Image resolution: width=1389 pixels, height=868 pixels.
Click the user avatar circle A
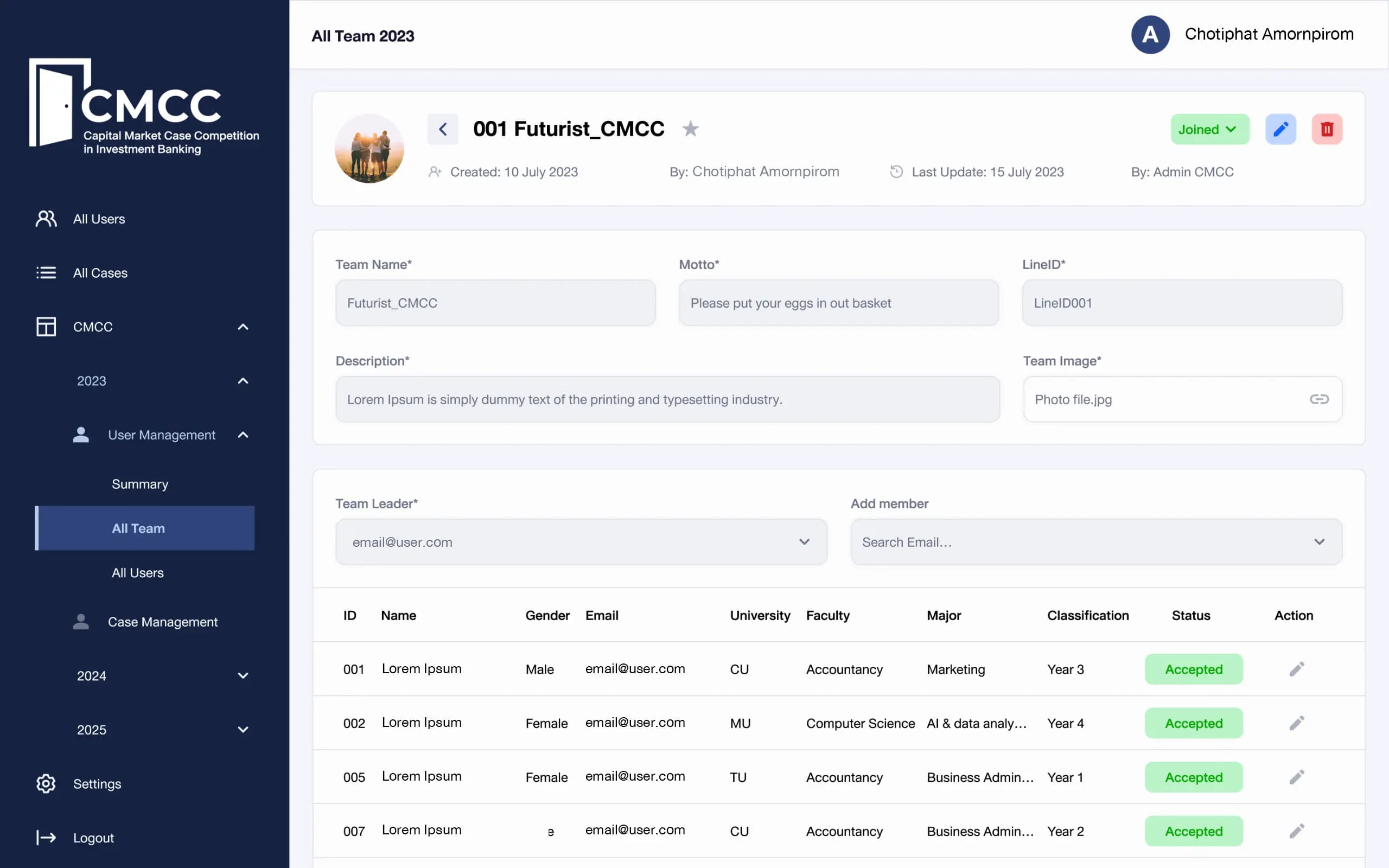pos(1150,34)
